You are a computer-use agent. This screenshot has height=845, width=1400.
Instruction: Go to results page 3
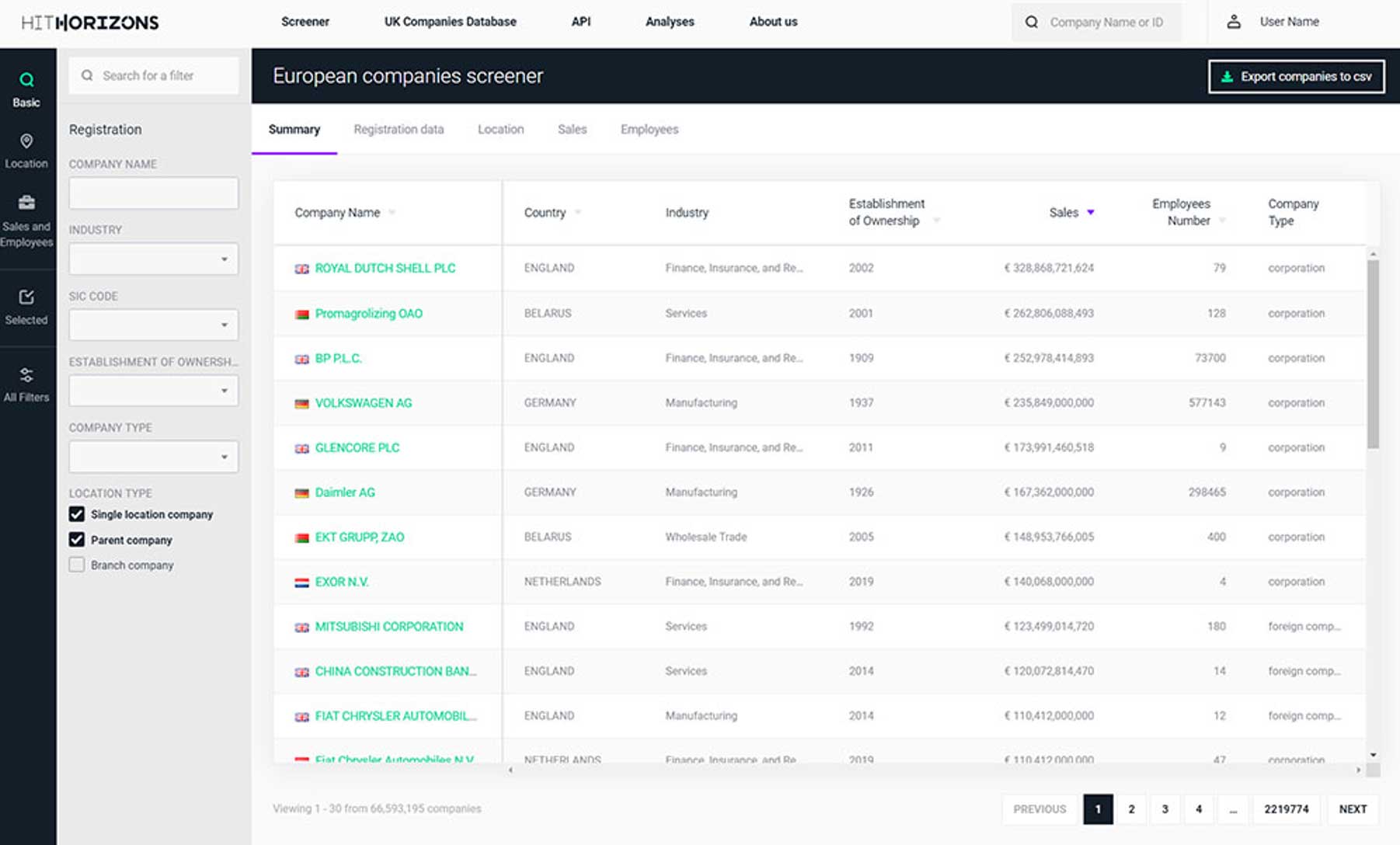(1165, 808)
